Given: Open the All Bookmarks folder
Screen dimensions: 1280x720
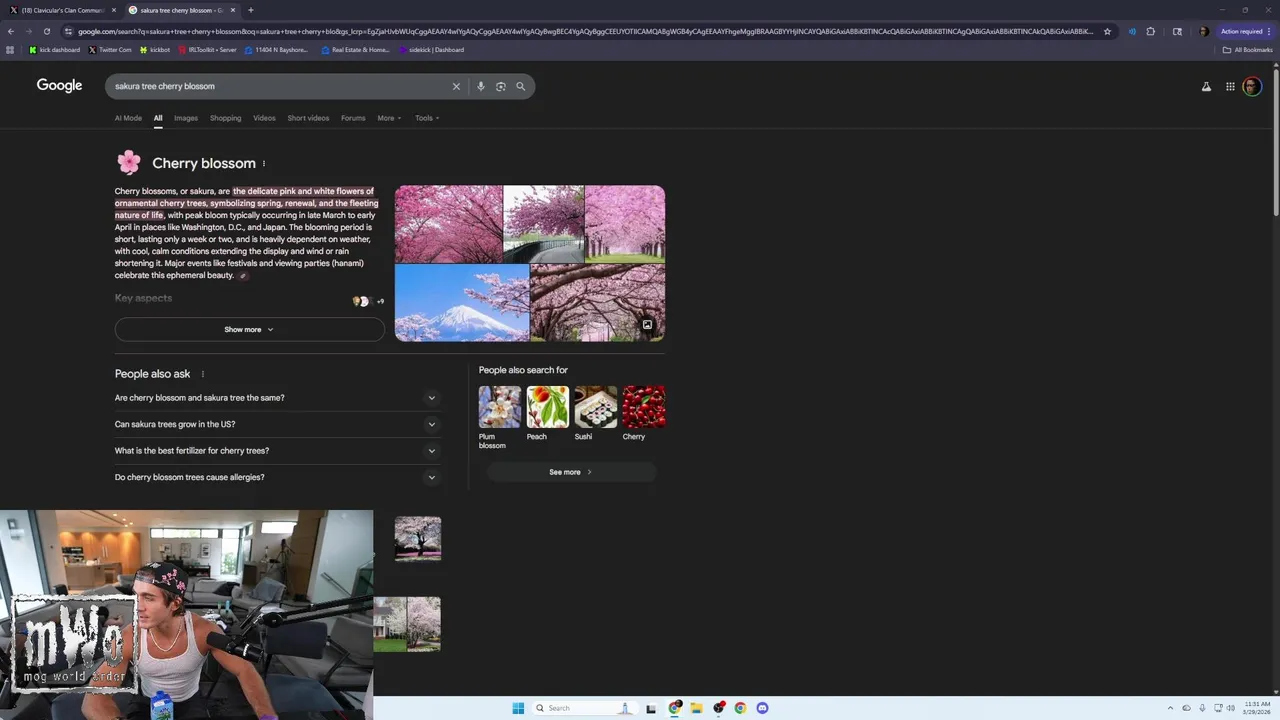Looking at the screenshot, I should (1247, 49).
